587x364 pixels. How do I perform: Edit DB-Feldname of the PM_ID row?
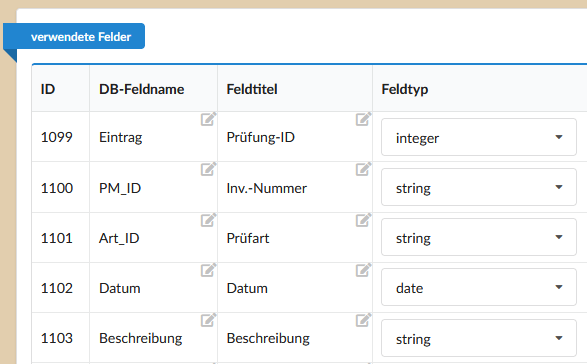pyautogui.click(x=208, y=169)
